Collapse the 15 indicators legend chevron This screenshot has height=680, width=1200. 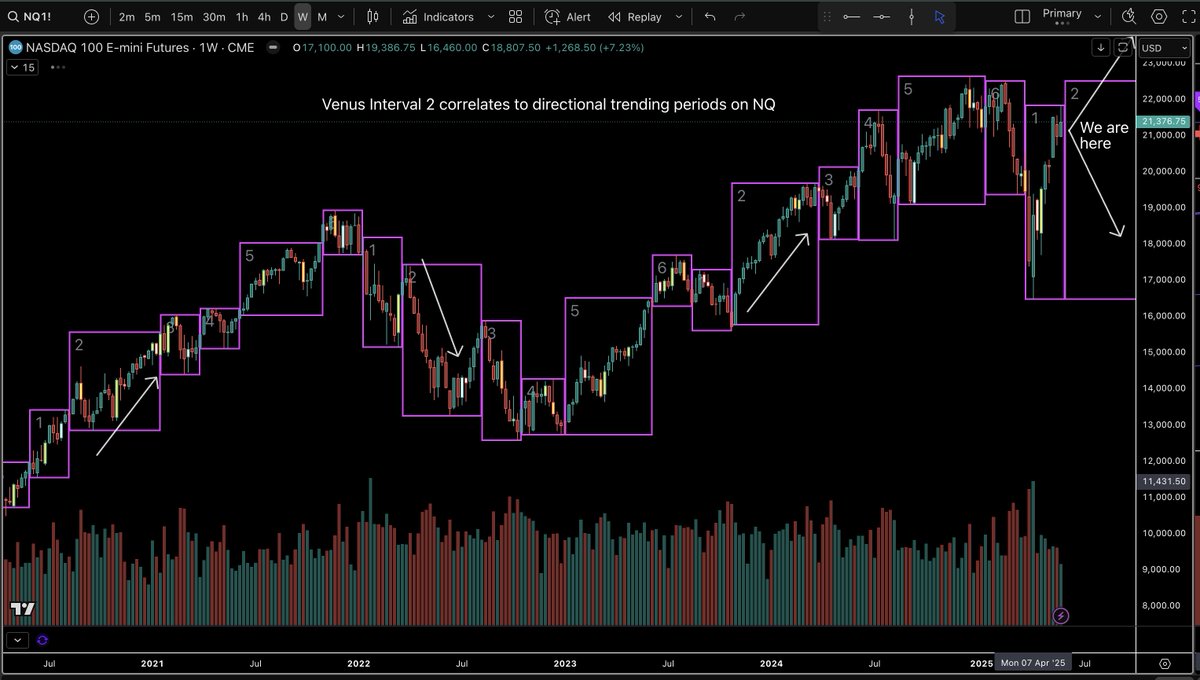pos(22,67)
